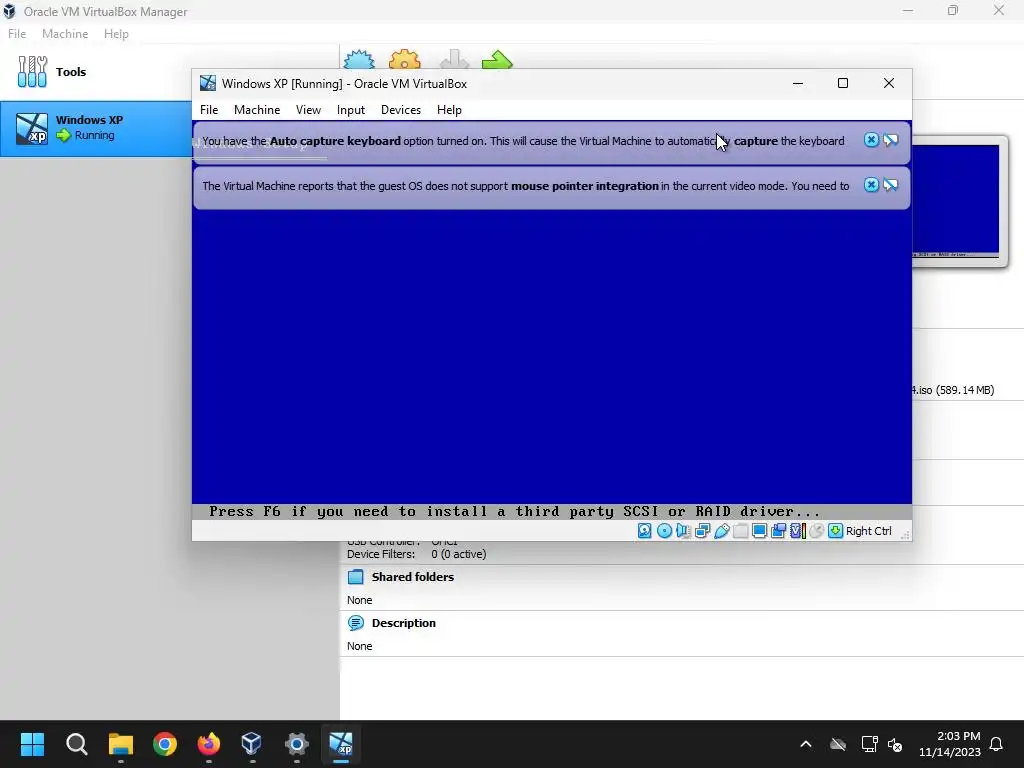Open the clock showing 2:03 PM
The height and width of the screenshot is (768, 1024).
[950, 744]
